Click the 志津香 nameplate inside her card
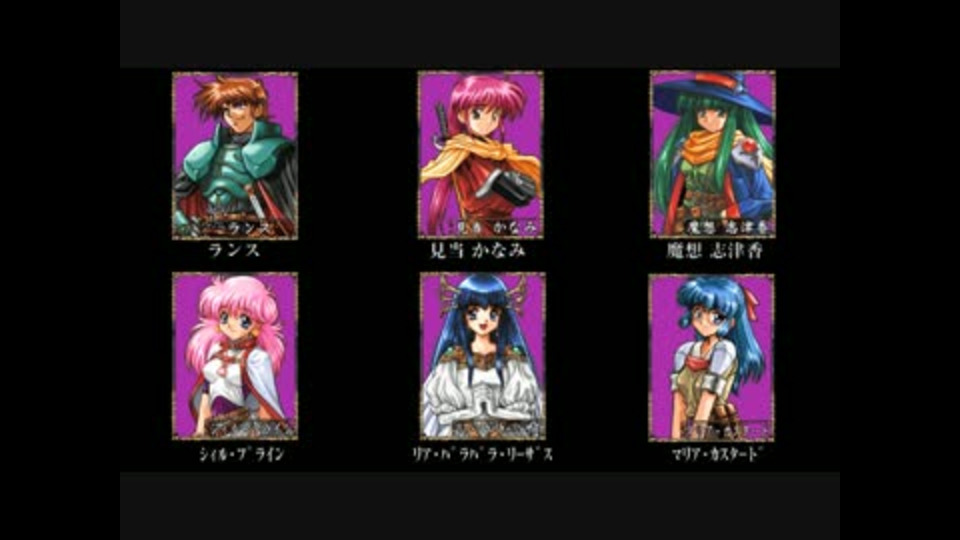 click(x=728, y=227)
